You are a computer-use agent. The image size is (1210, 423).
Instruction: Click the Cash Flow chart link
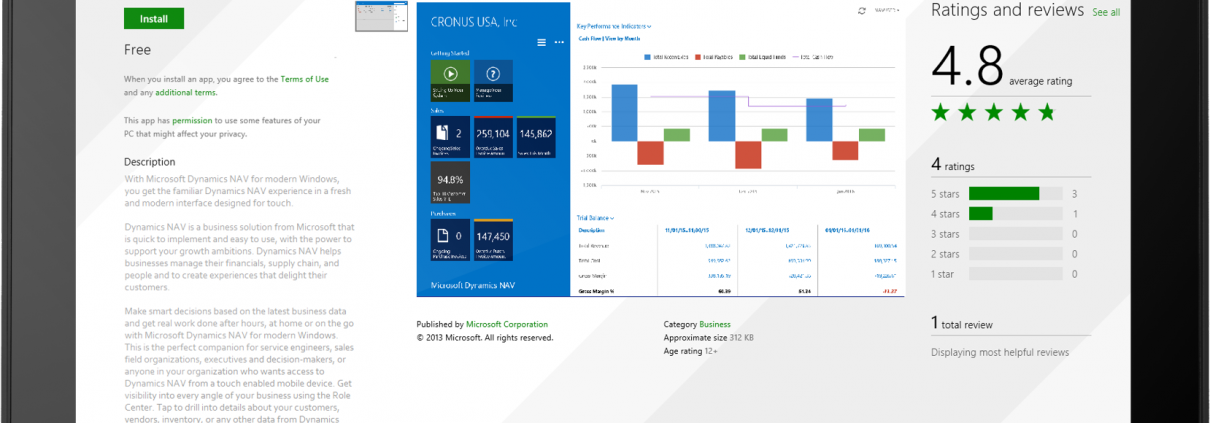point(588,38)
